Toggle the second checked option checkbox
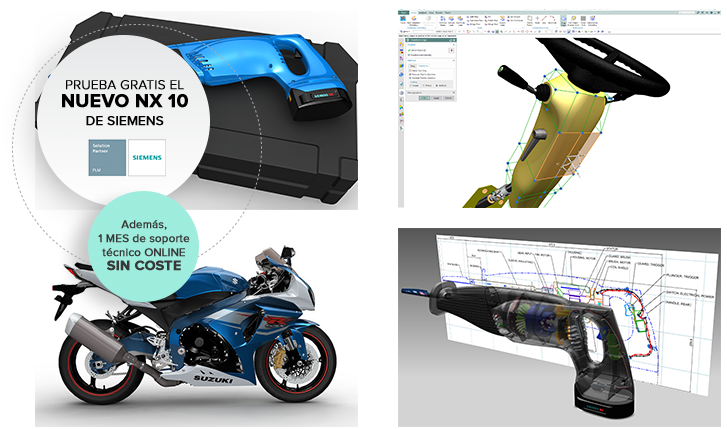Image resolution: width=727 pixels, height=429 pixels. tap(410, 74)
